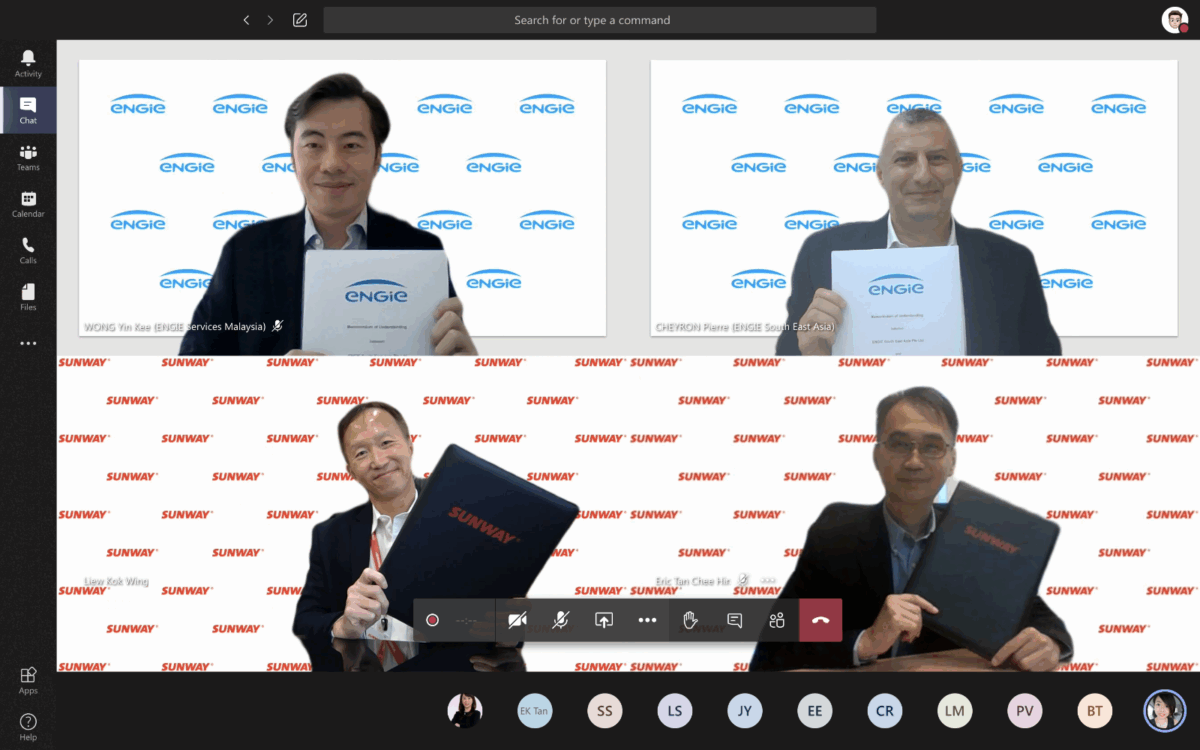
Task: Unmute the microphone
Action: [x=561, y=620]
